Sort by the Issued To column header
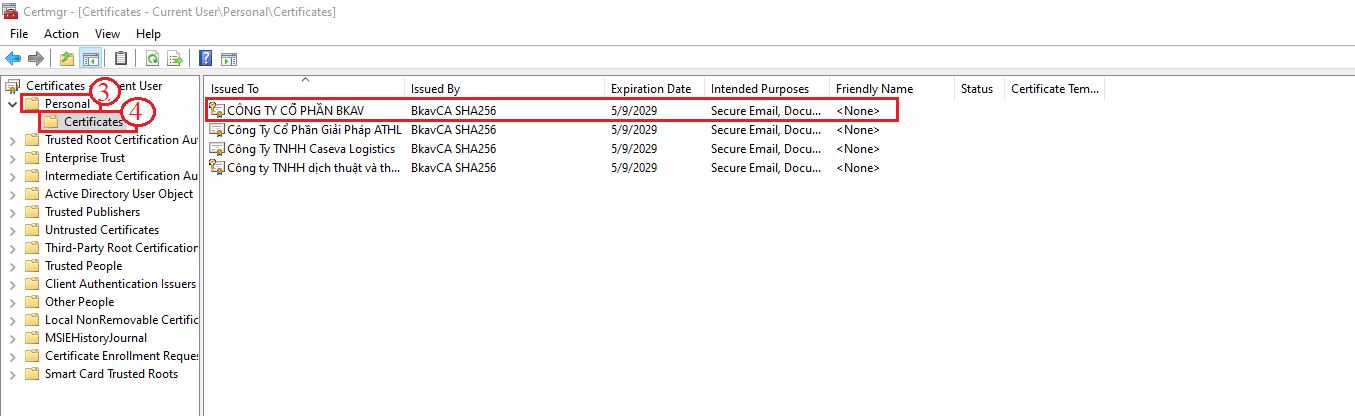Image resolution: width=1355 pixels, height=416 pixels. (x=304, y=89)
